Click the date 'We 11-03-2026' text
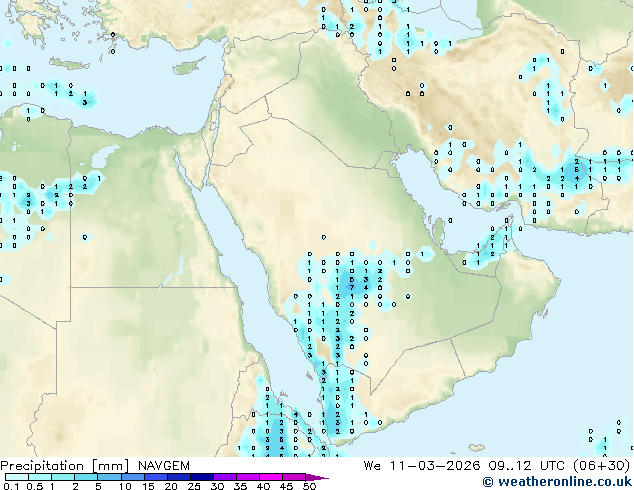 (x=422, y=466)
